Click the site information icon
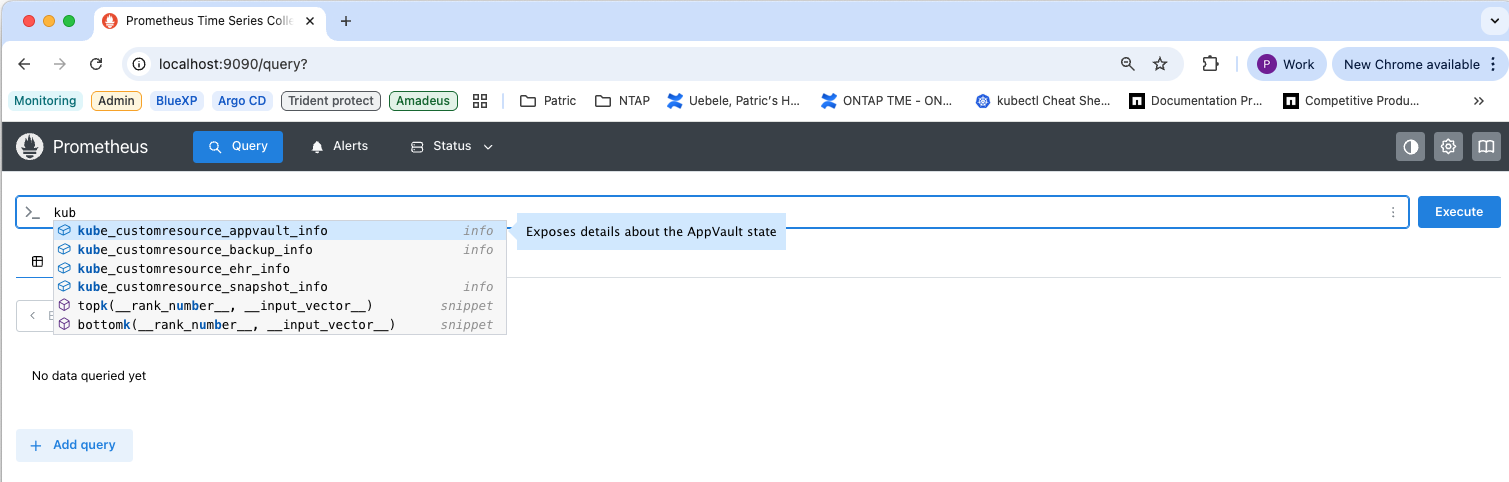 (140, 64)
